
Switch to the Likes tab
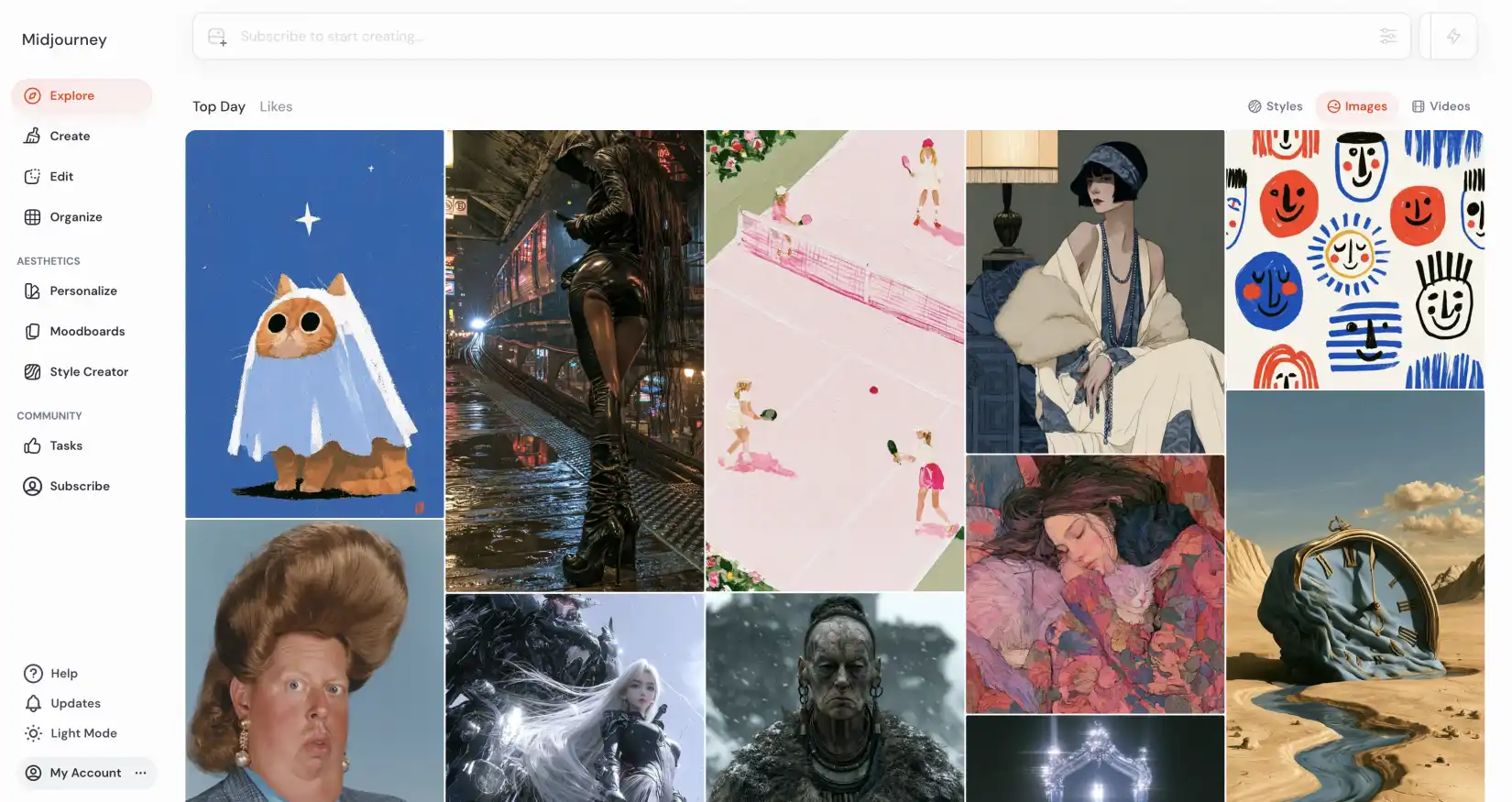coord(276,106)
